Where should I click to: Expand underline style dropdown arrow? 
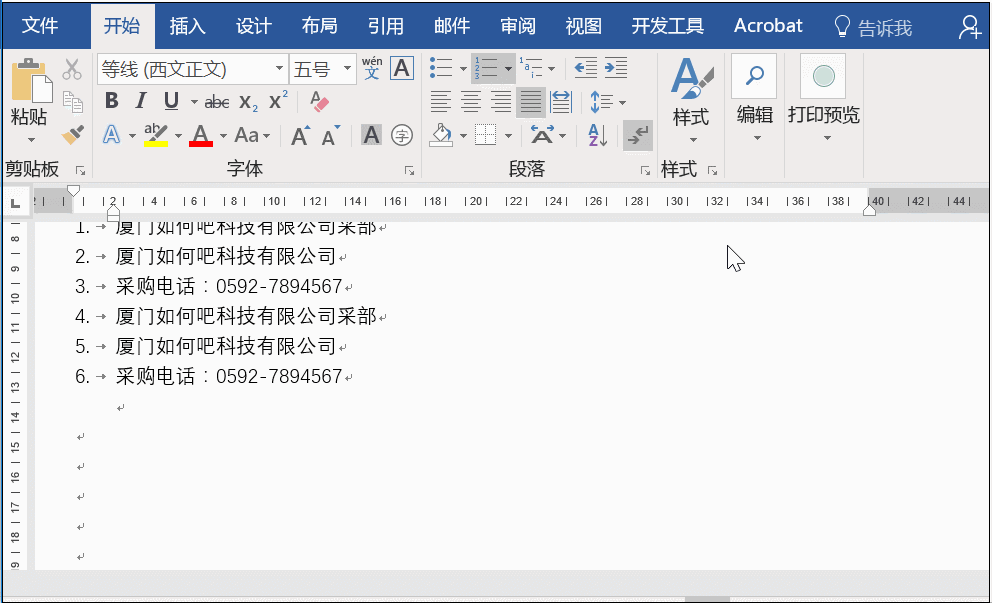(194, 102)
